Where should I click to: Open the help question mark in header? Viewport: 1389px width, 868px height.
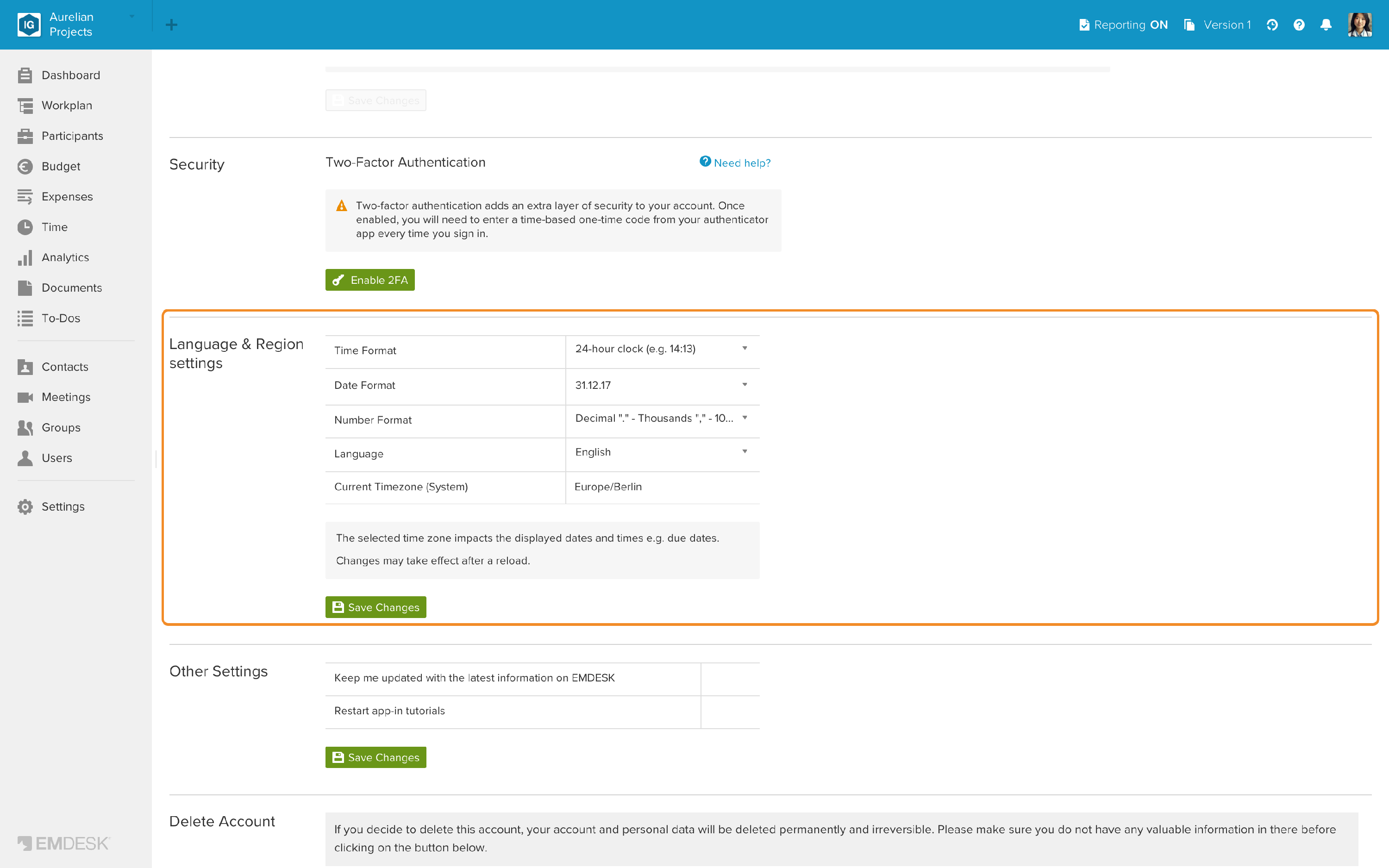point(1299,25)
